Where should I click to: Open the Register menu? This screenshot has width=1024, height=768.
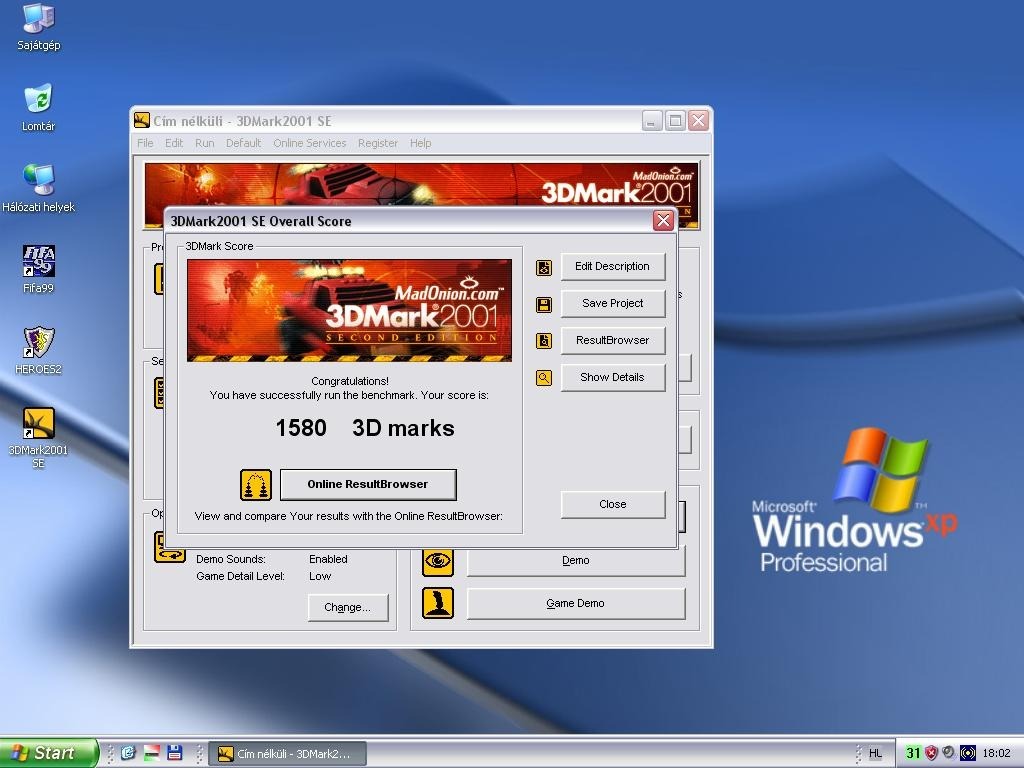[377, 143]
